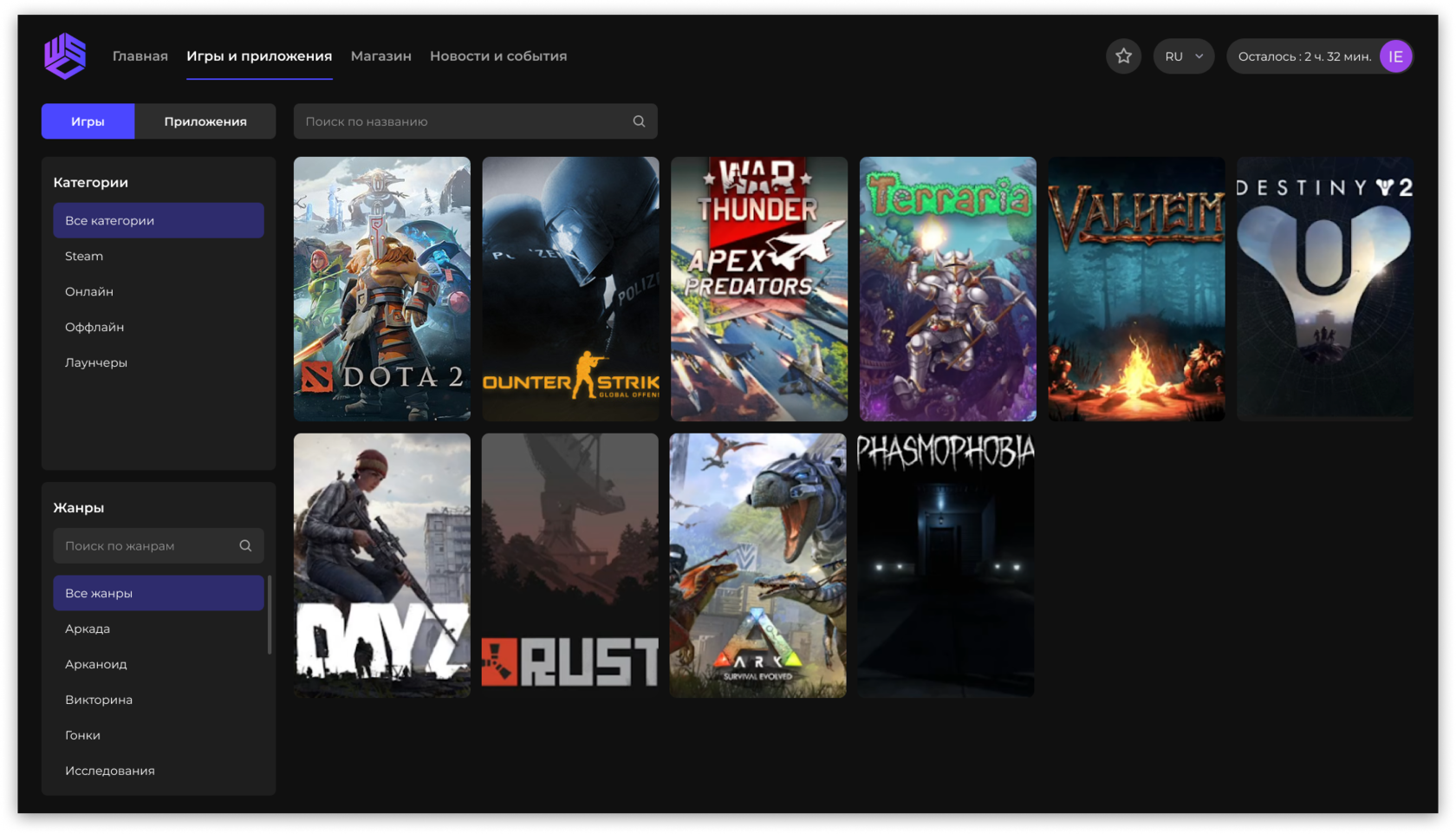Choose the Викторина genre
This screenshot has height=834, width=1456.
159,700
